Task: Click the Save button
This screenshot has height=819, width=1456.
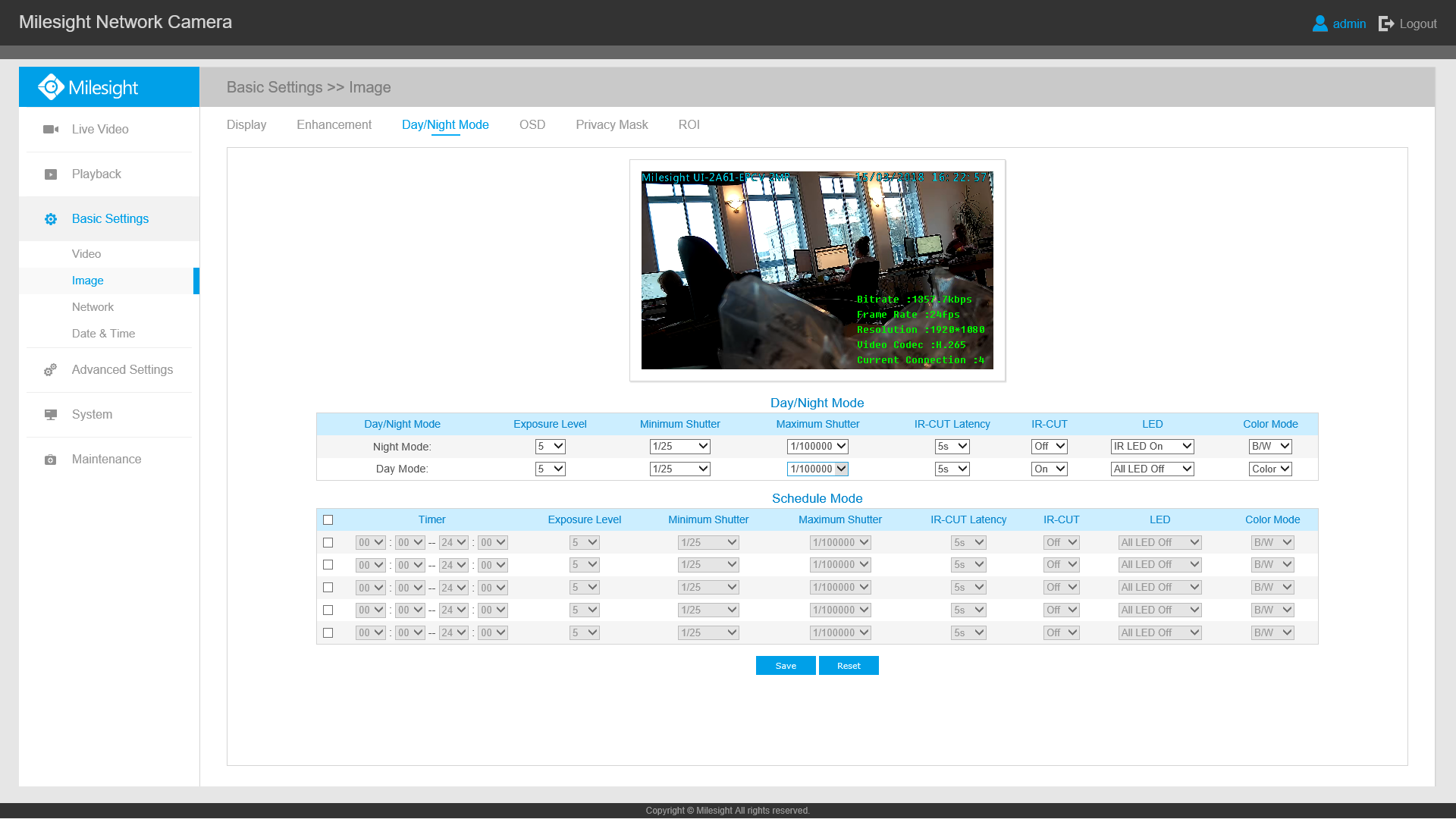Action: tap(786, 666)
